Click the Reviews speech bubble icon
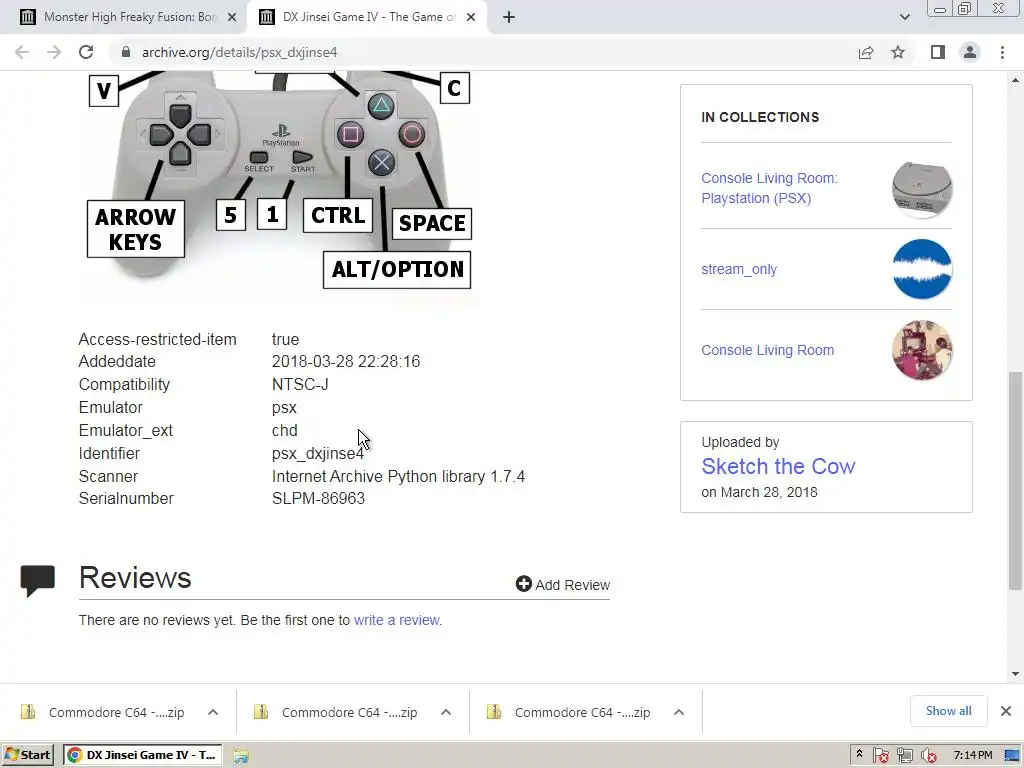The height and width of the screenshot is (768, 1024). pos(37,580)
